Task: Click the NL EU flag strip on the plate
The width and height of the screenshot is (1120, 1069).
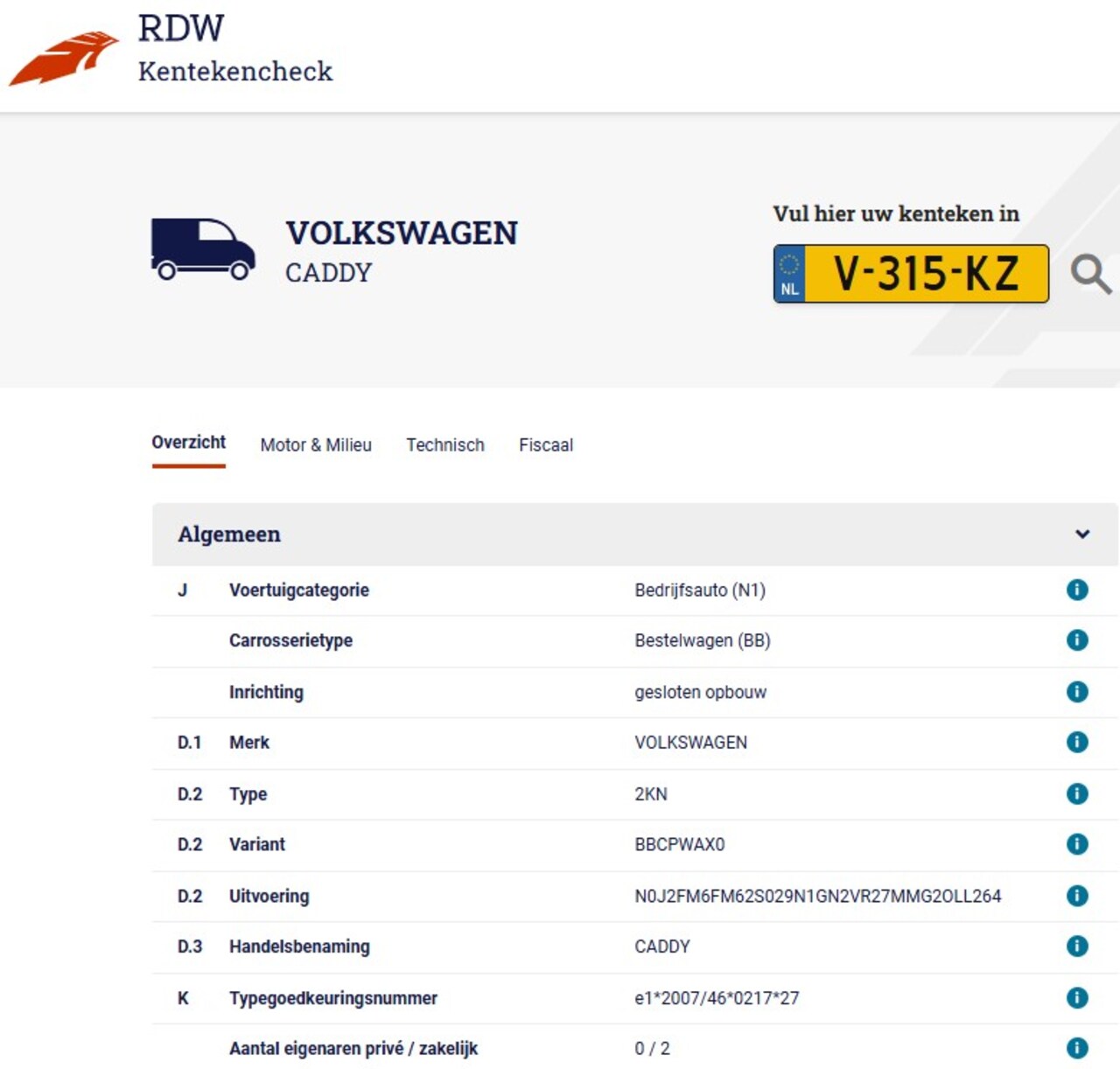Action: coord(789,274)
